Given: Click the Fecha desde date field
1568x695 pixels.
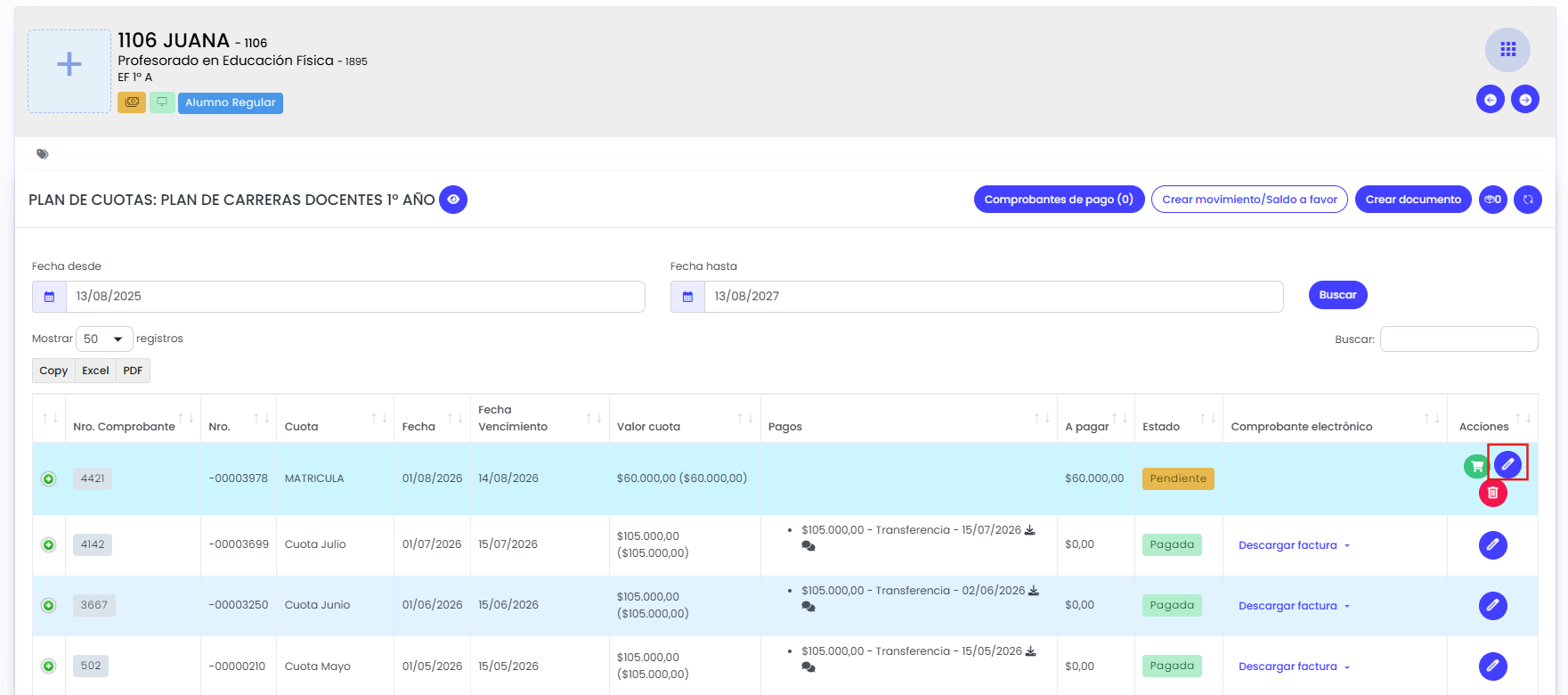Looking at the screenshot, I should [355, 297].
